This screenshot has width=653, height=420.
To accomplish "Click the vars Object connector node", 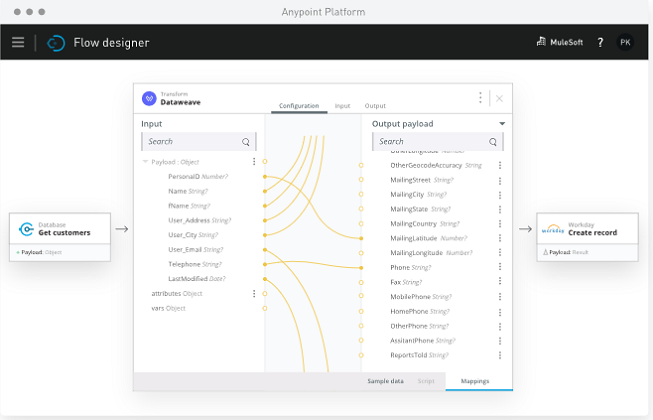I will pyautogui.click(x=265, y=308).
